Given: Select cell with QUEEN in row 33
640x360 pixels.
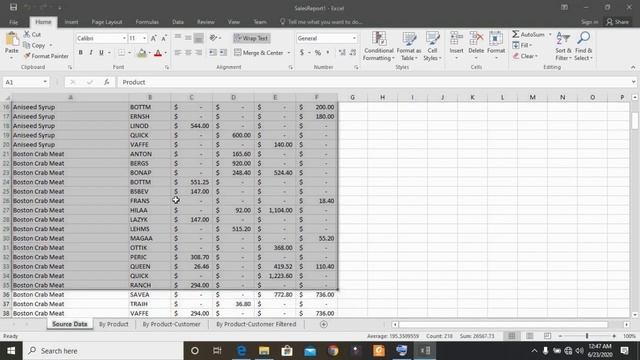Looking at the screenshot, I should (x=150, y=267).
